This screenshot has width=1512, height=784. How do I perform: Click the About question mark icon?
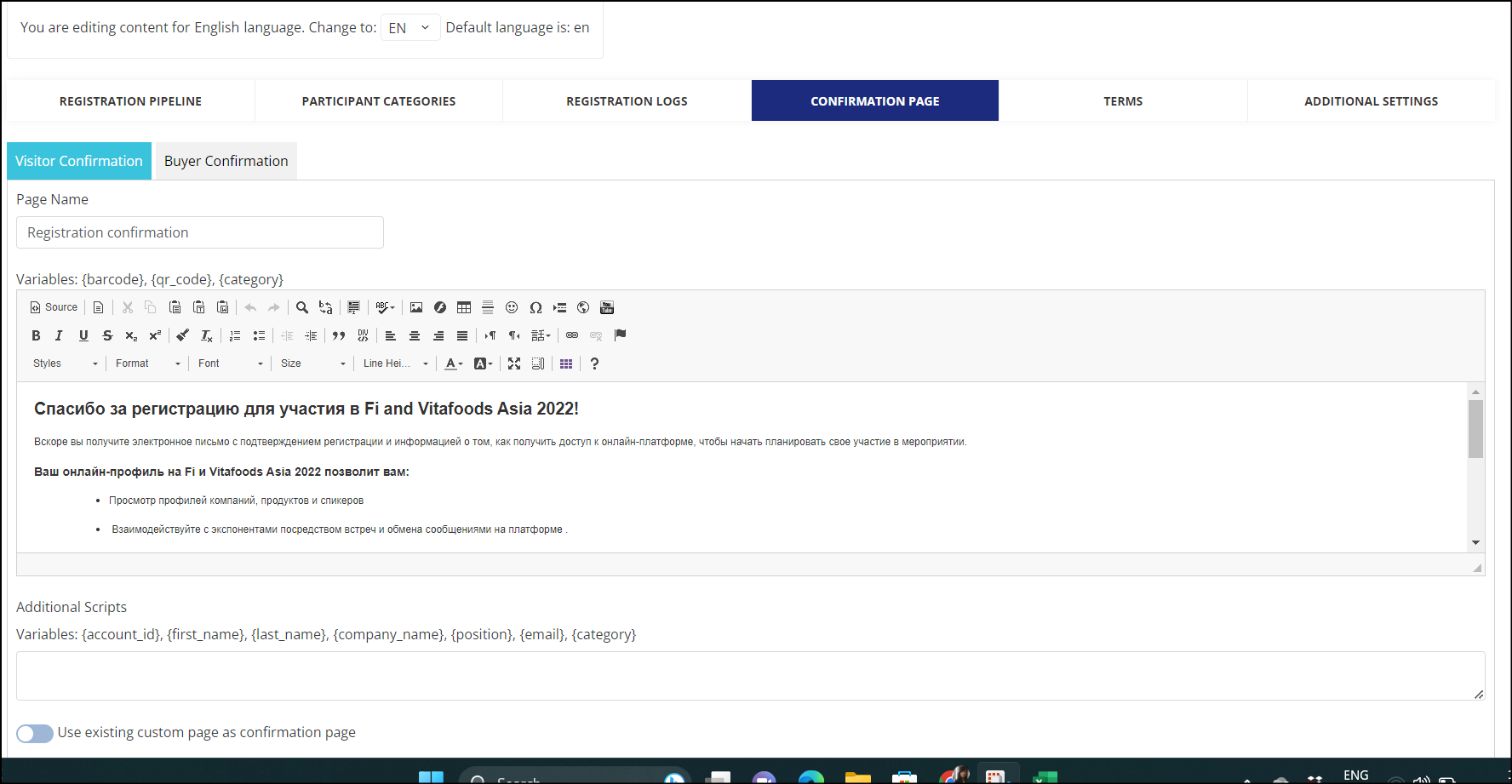[594, 363]
